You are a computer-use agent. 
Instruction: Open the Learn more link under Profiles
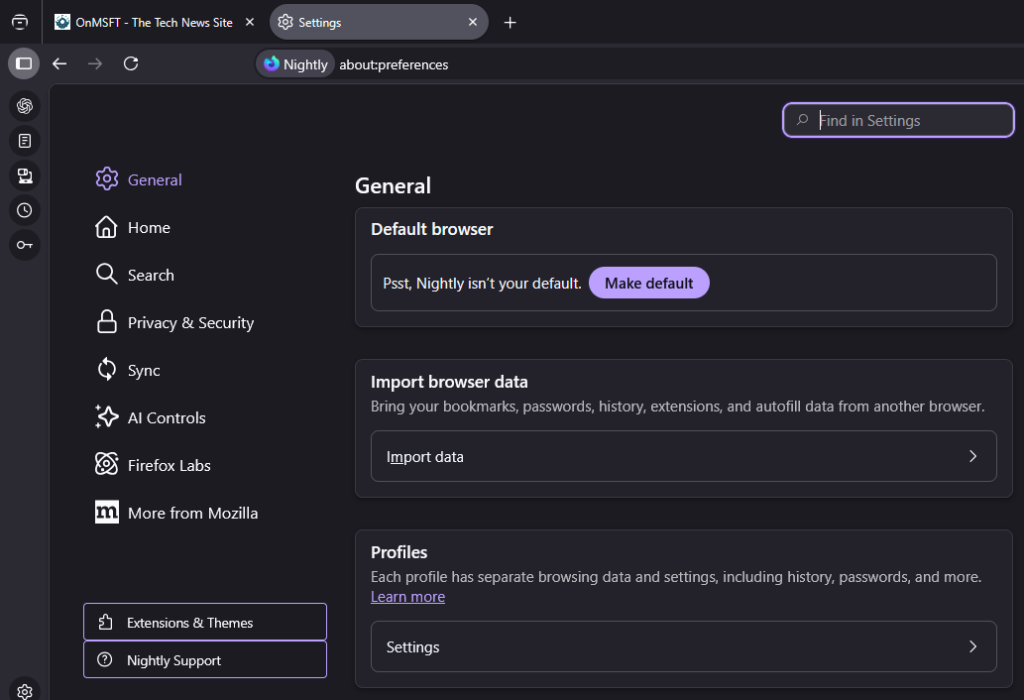pyautogui.click(x=407, y=597)
